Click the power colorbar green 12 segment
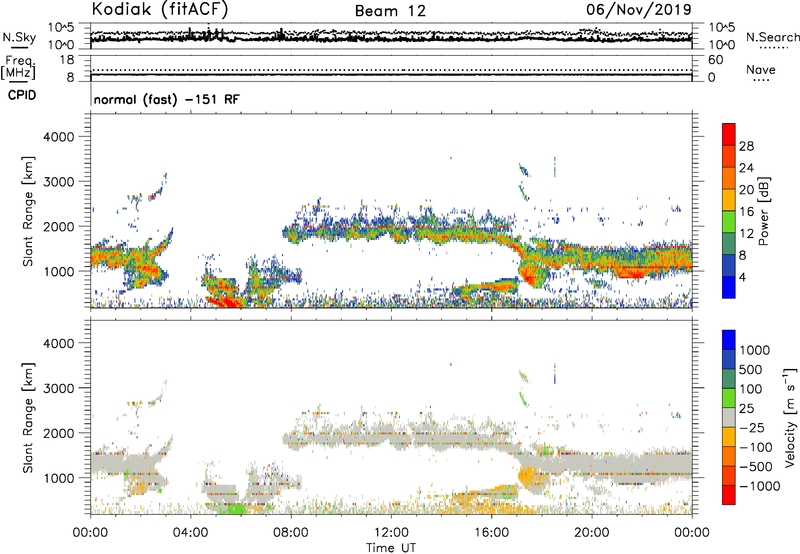800x554 pixels. pyautogui.click(x=729, y=222)
